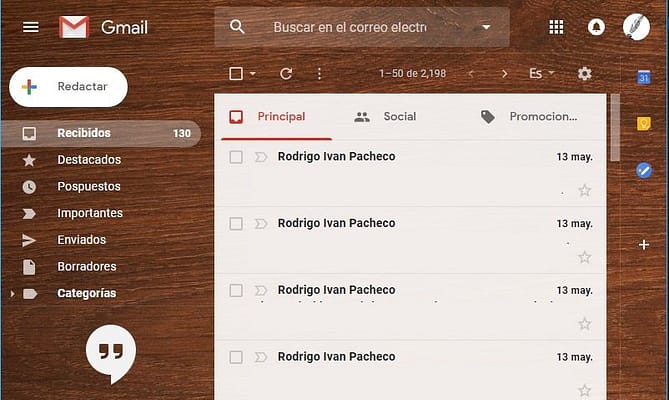Open the second Rodrigo Ivan Pacheco email
Viewport: 669px width, 400px height.
coord(410,241)
